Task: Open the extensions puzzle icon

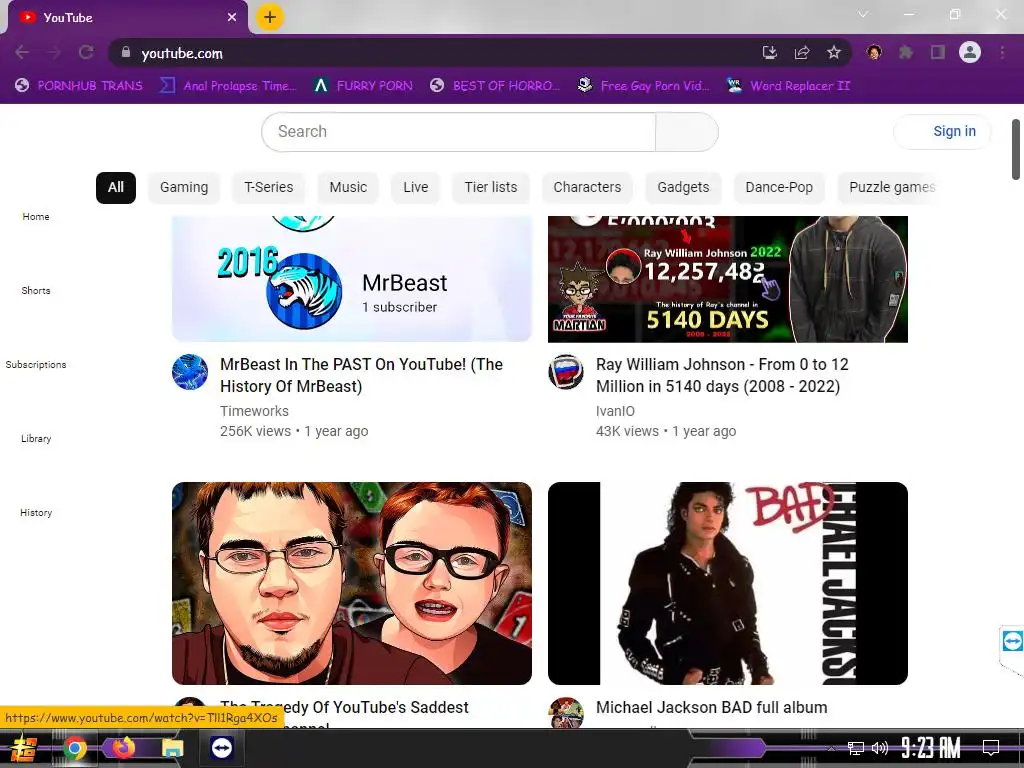Action: point(906,52)
